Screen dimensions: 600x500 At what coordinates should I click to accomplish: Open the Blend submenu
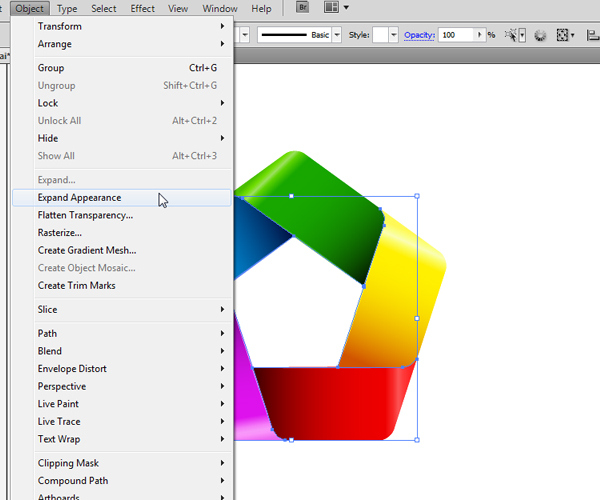(122, 351)
